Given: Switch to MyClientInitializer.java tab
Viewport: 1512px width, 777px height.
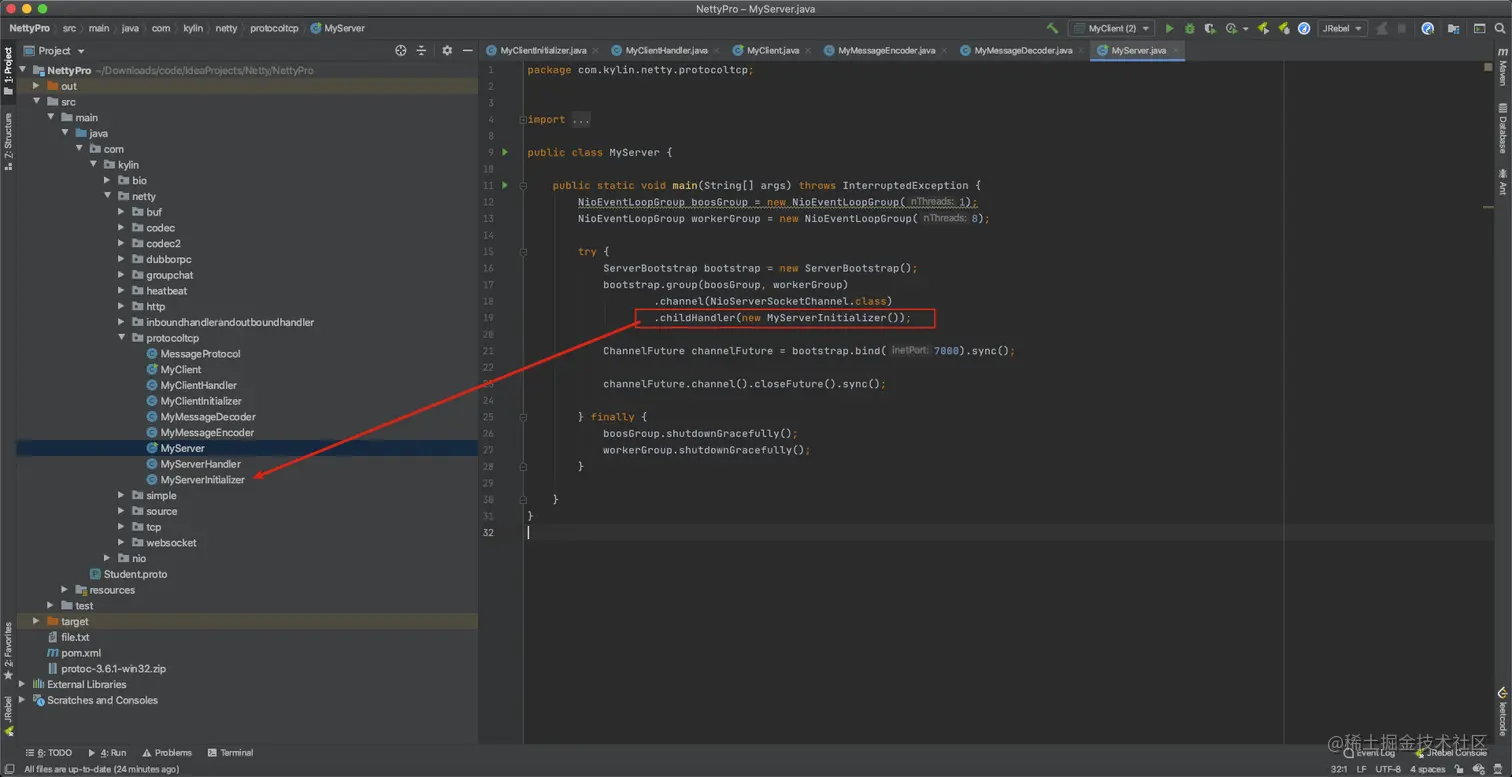Looking at the screenshot, I should (543, 50).
